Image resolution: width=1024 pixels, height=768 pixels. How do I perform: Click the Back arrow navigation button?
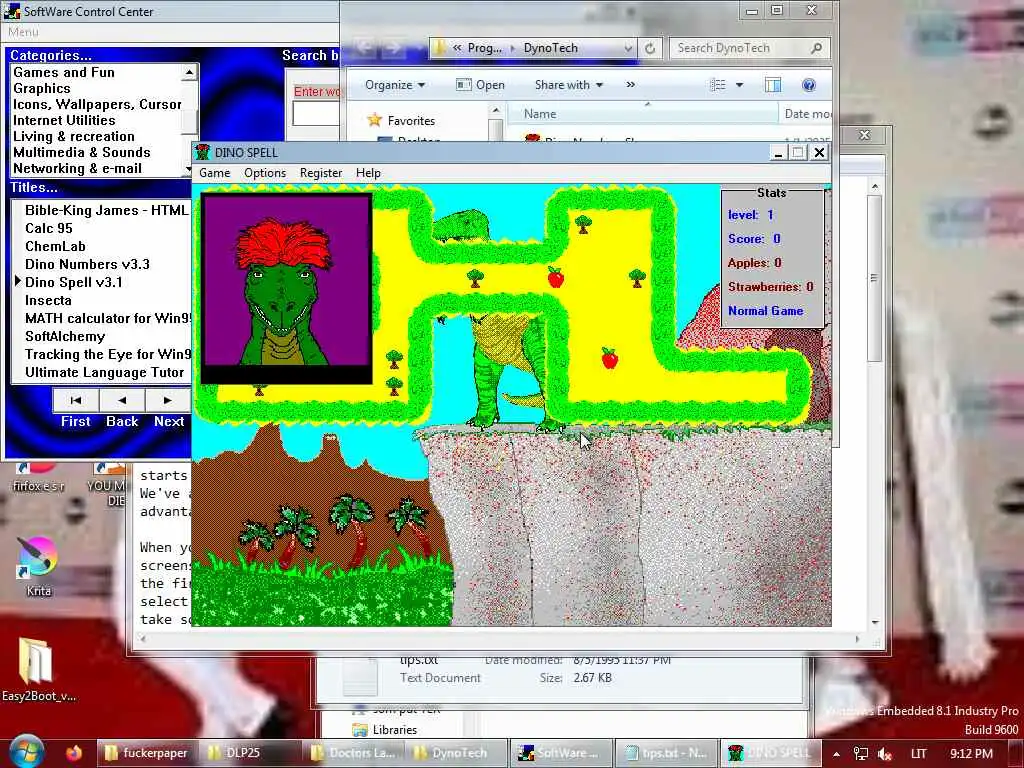pyautogui.click(x=121, y=400)
